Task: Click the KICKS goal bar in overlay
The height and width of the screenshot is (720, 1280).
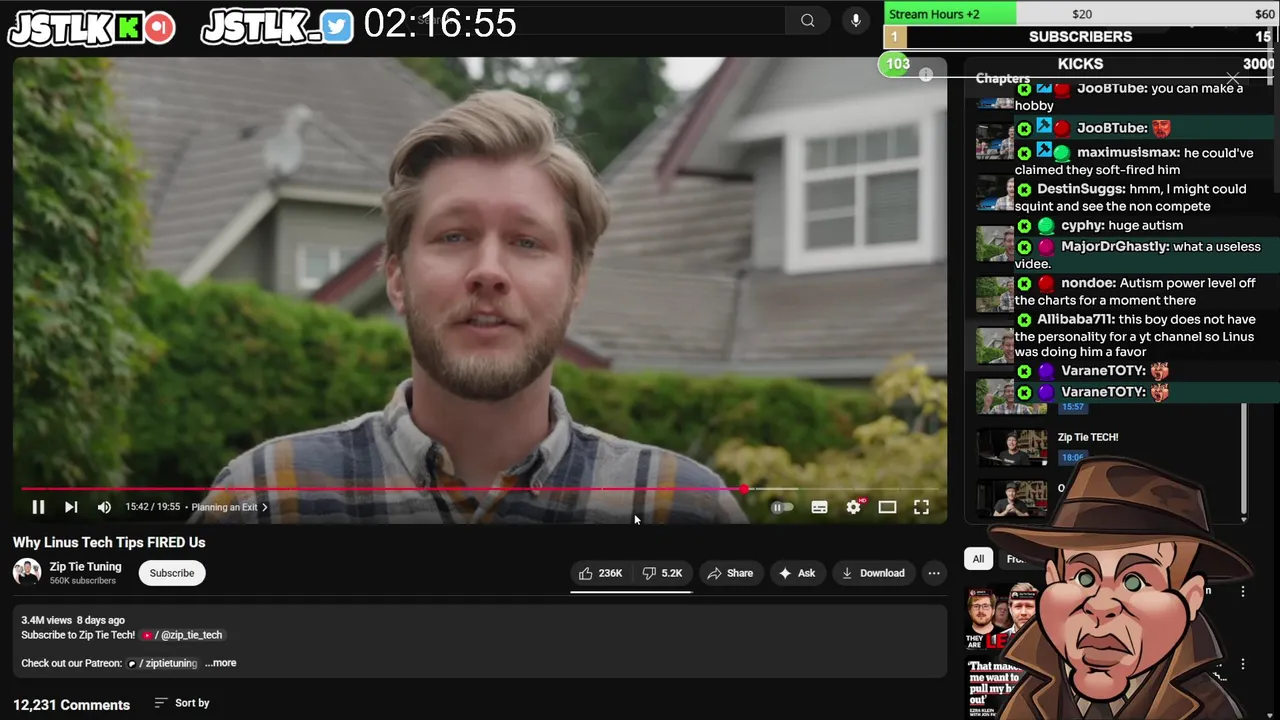Action: [1080, 64]
